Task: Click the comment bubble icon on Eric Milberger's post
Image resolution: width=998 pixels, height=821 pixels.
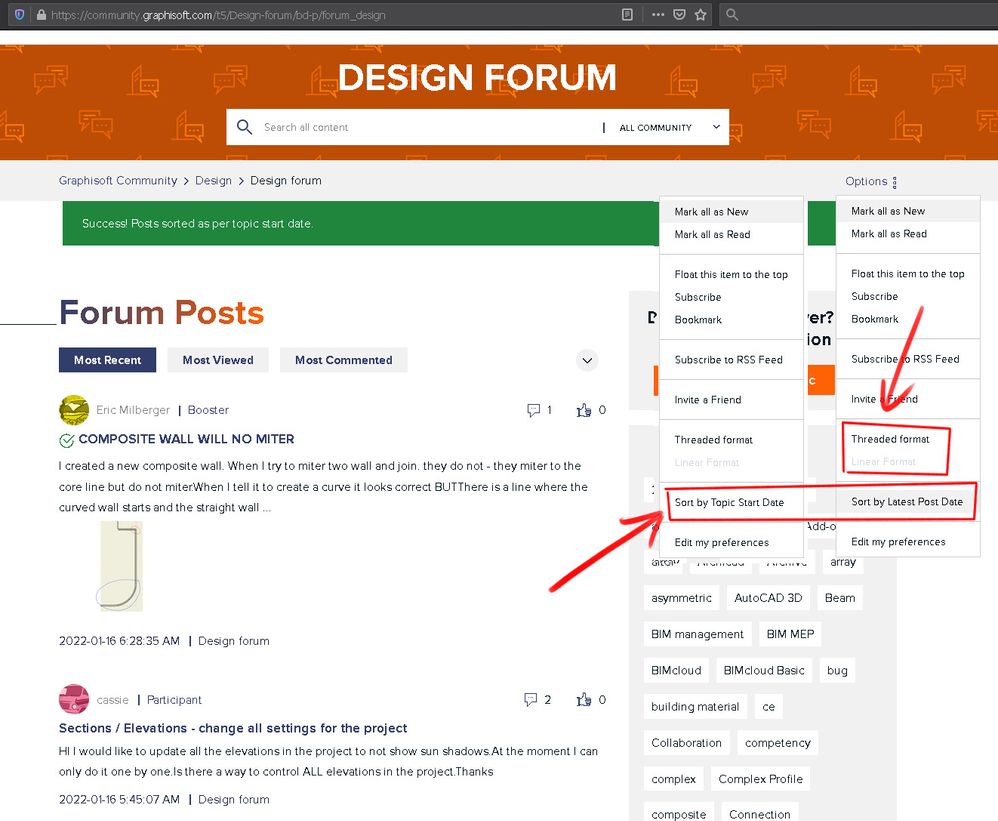Action: (x=533, y=410)
